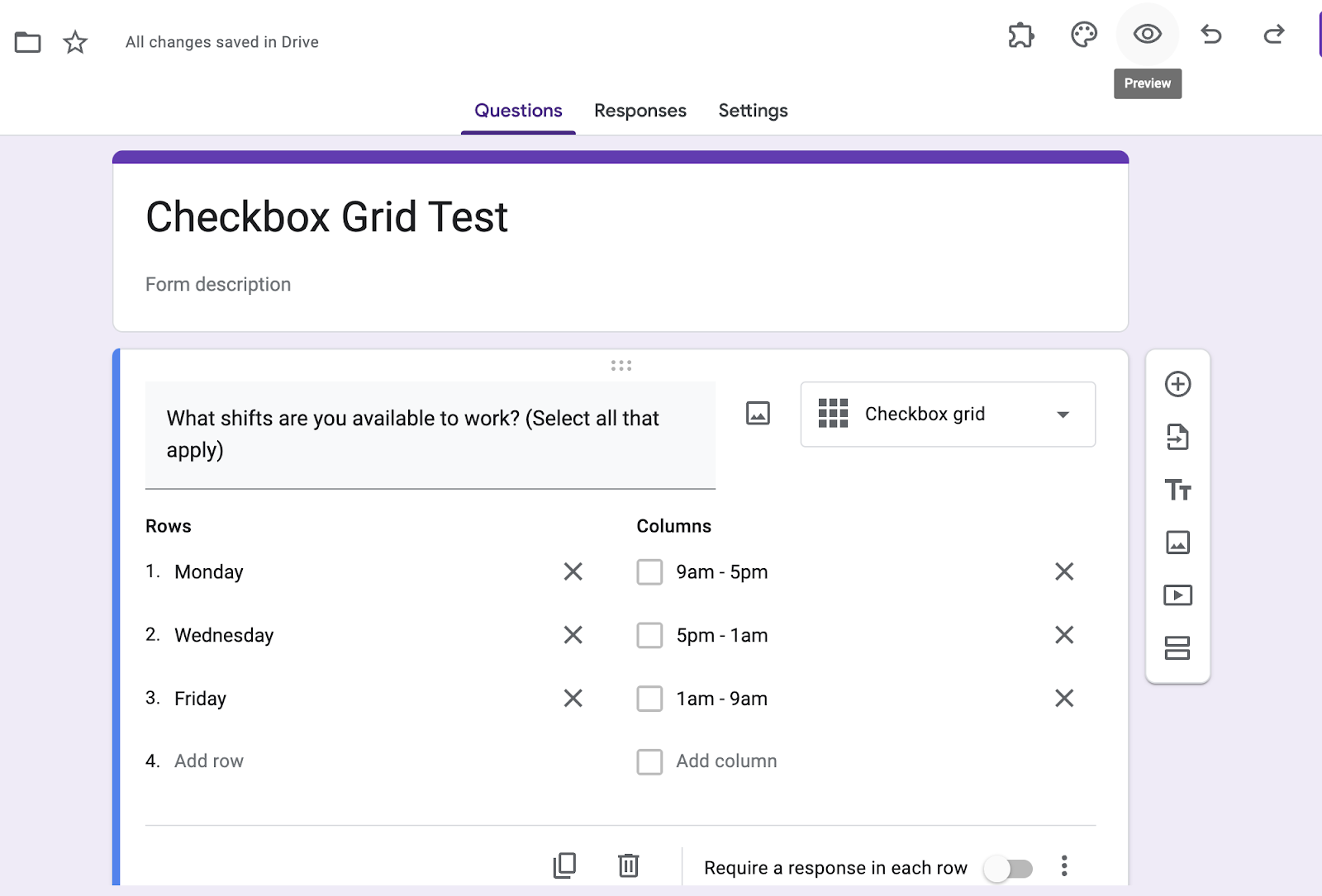Image resolution: width=1322 pixels, height=896 pixels.
Task: Click the Form description field
Action: [218, 284]
